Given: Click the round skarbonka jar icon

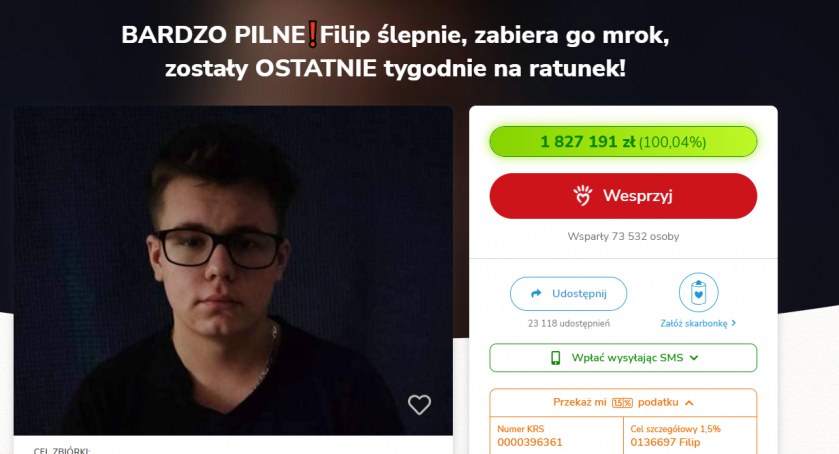Looking at the screenshot, I should pos(698,292).
